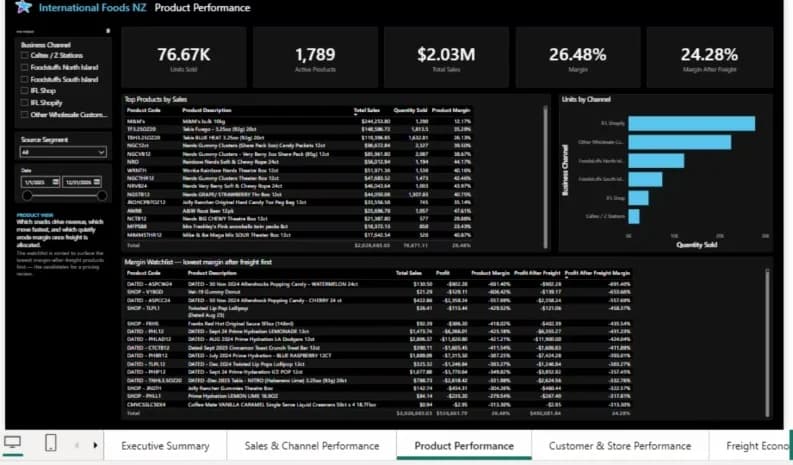Switch to desktop layout view icon

click(12, 443)
